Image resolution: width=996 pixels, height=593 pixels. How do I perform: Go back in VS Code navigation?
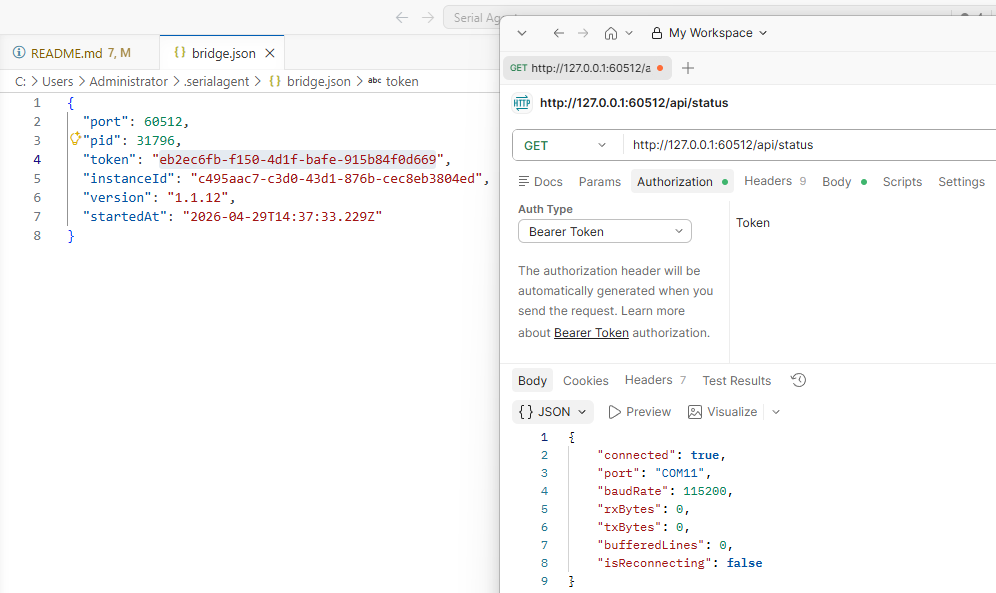click(401, 18)
